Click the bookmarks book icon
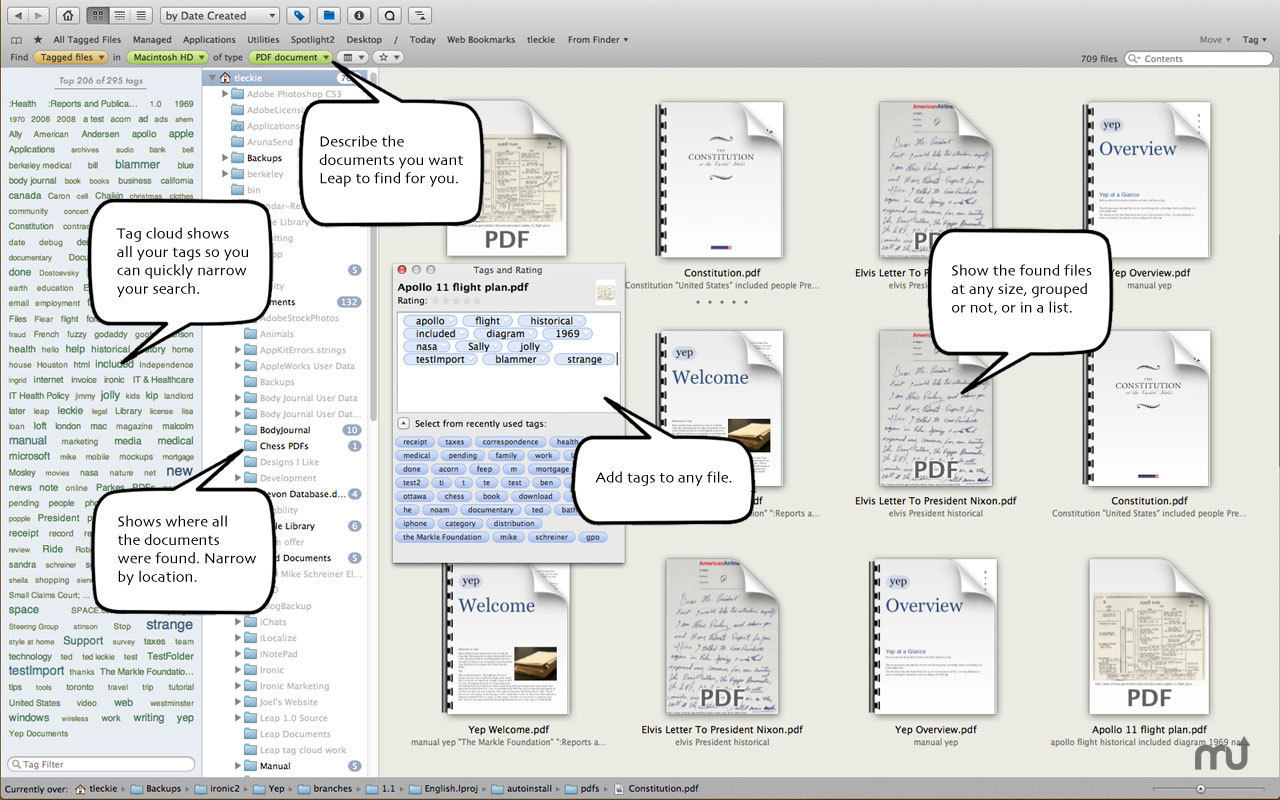1280x800 pixels. 16,40
